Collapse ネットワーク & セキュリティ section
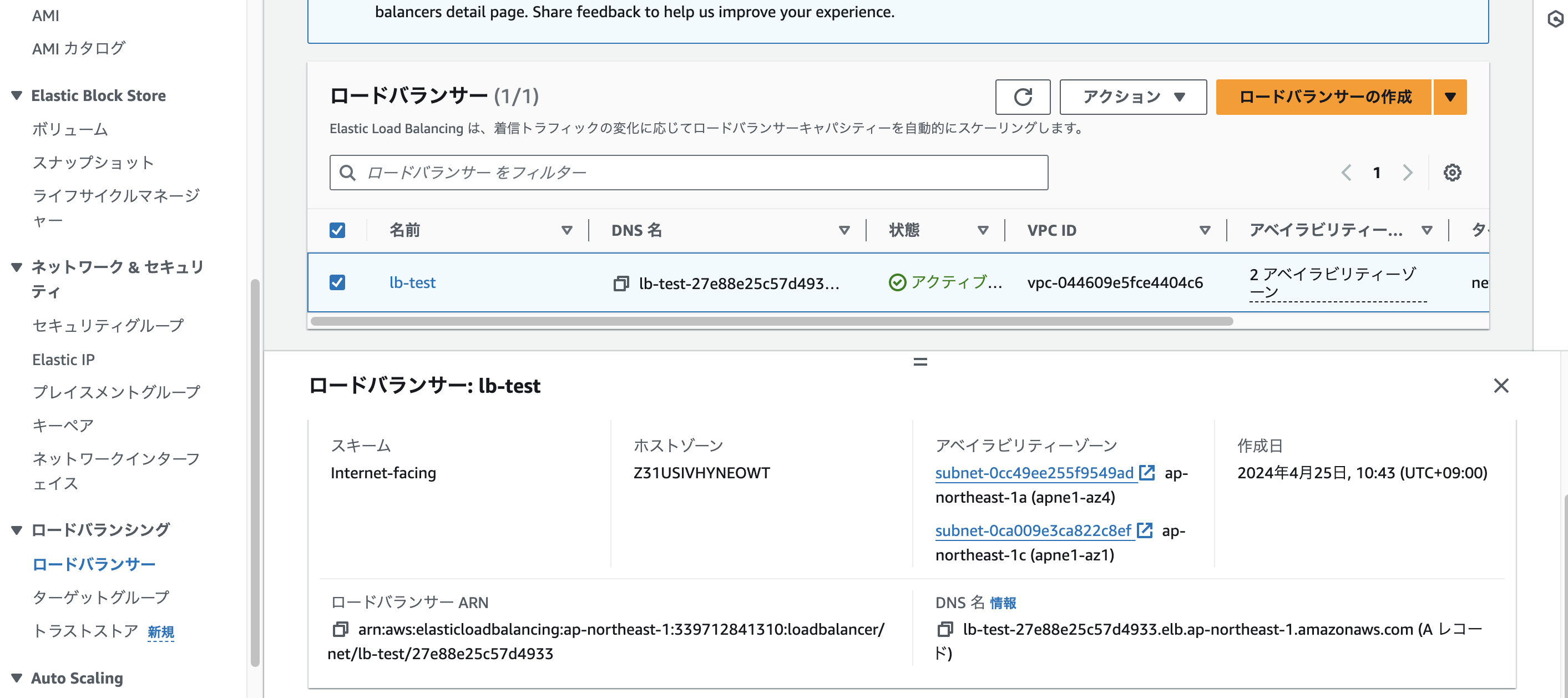 tap(17, 266)
